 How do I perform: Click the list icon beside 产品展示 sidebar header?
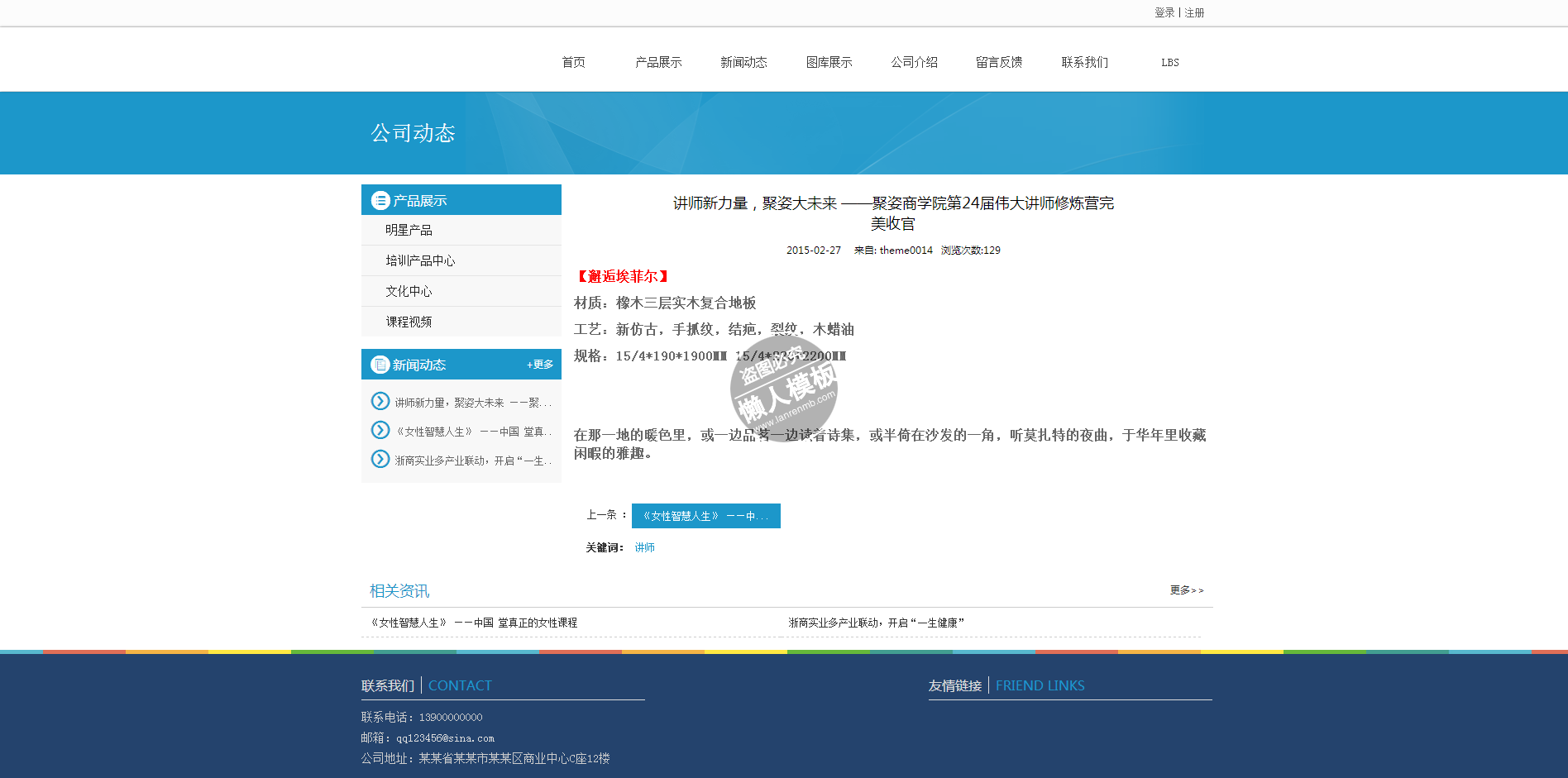pos(380,200)
